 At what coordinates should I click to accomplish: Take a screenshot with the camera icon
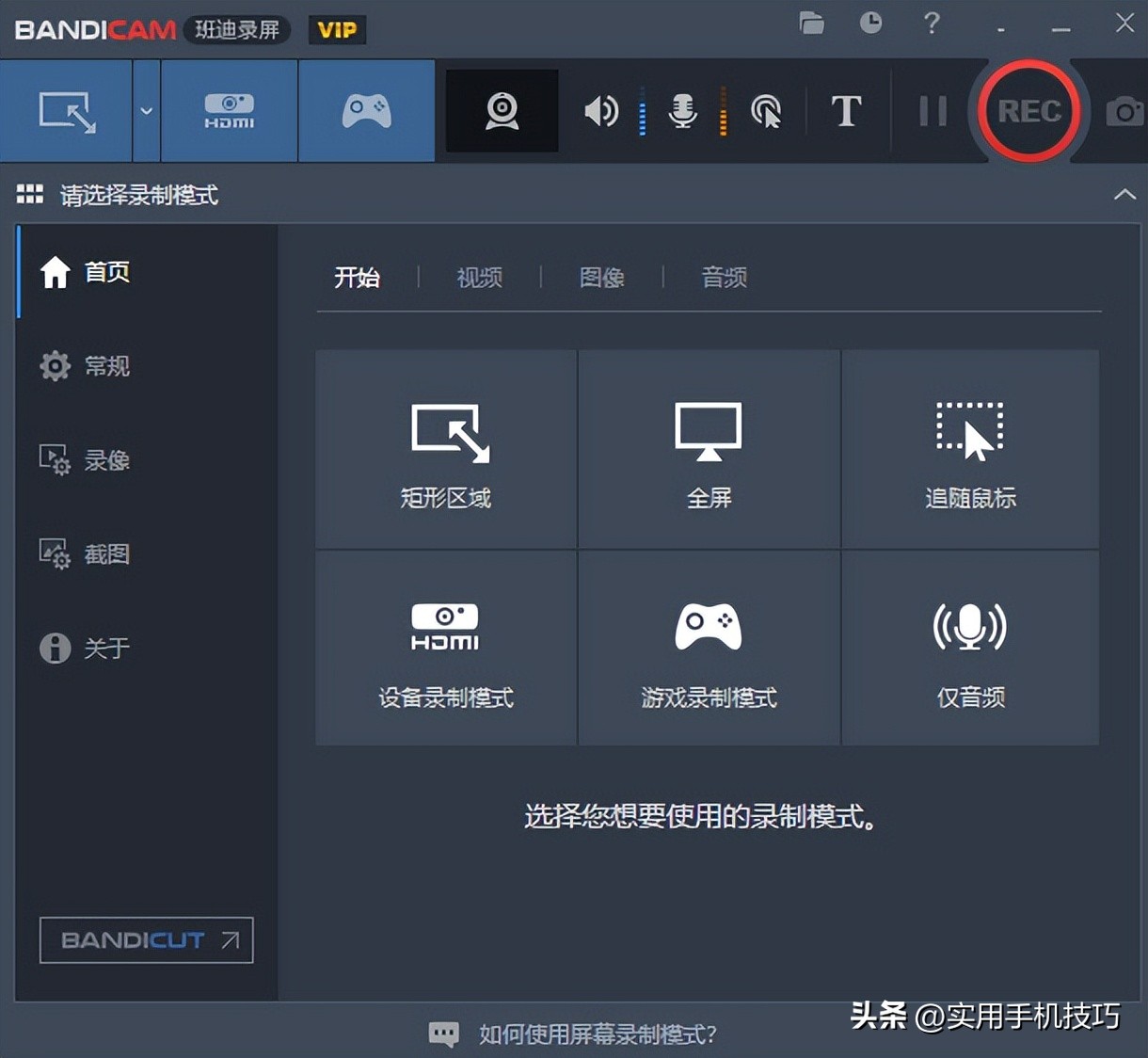(1125, 110)
